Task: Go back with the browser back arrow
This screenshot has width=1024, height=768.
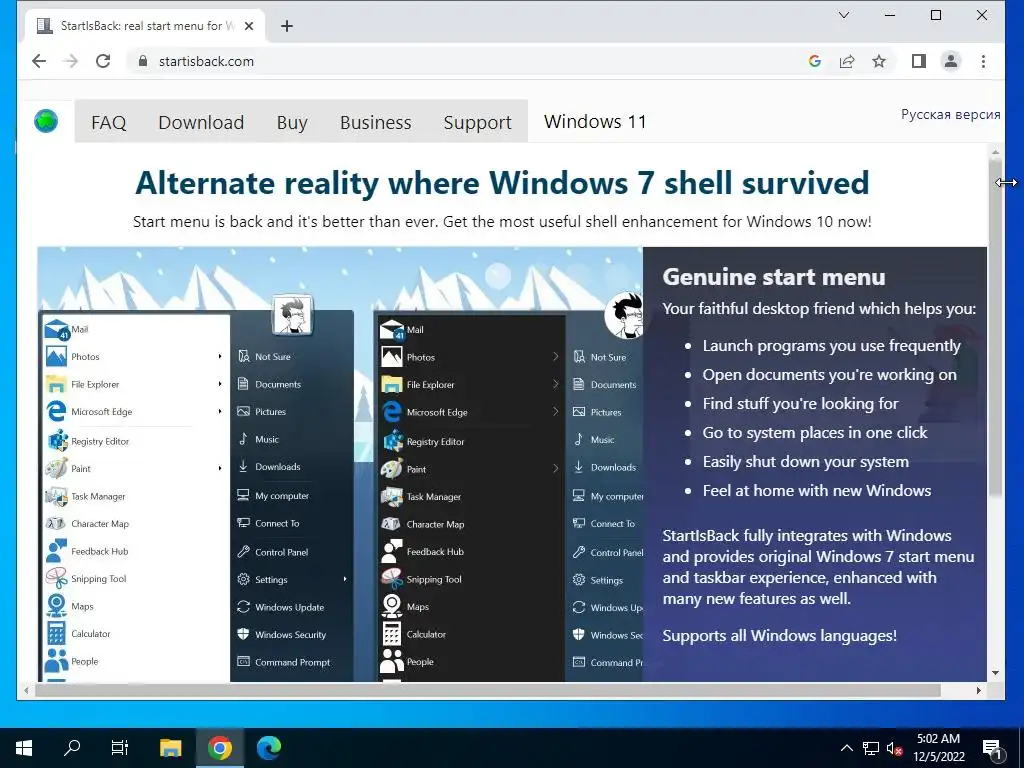Action: pyautogui.click(x=39, y=61)
